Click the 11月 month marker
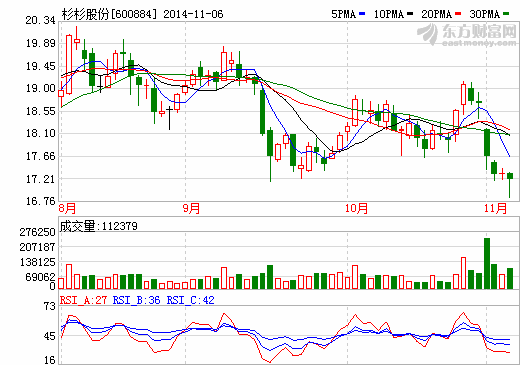This screenshot has width=520, height=365. pyautogui.click(x=495, y=208)
